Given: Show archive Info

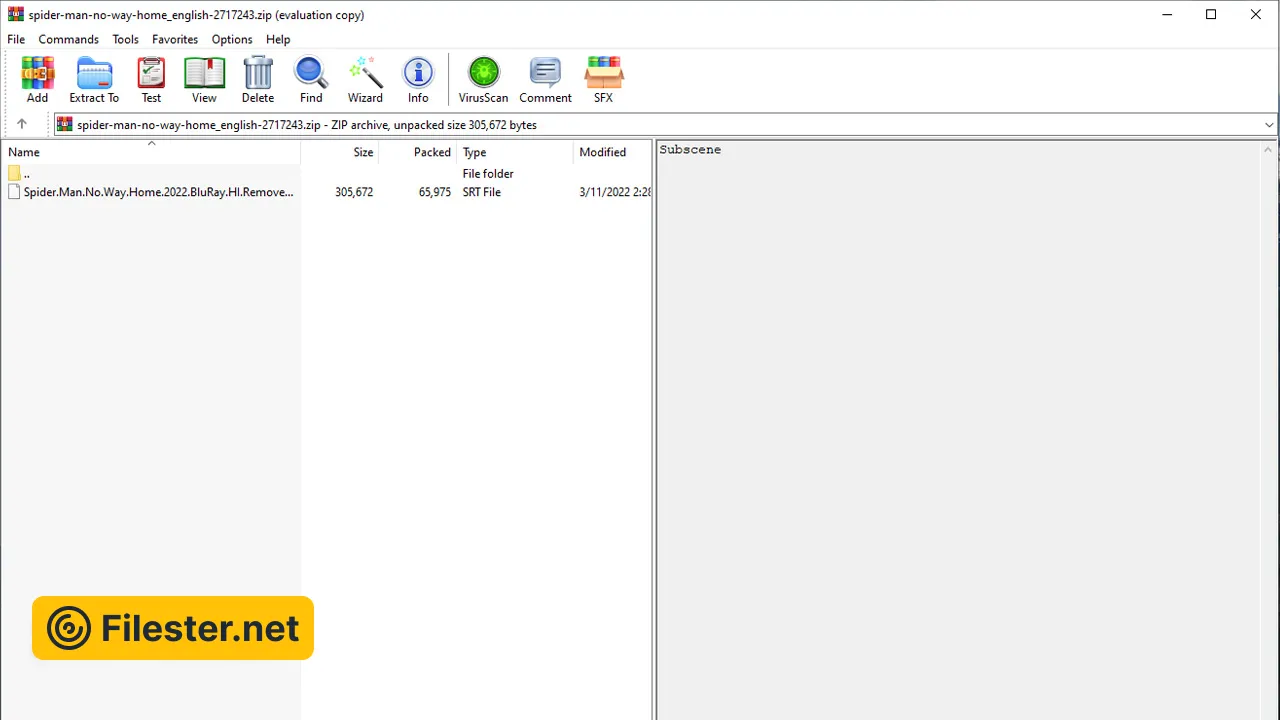Looking at the screenshot, I should pyautogui.click(x=418, y=79).
